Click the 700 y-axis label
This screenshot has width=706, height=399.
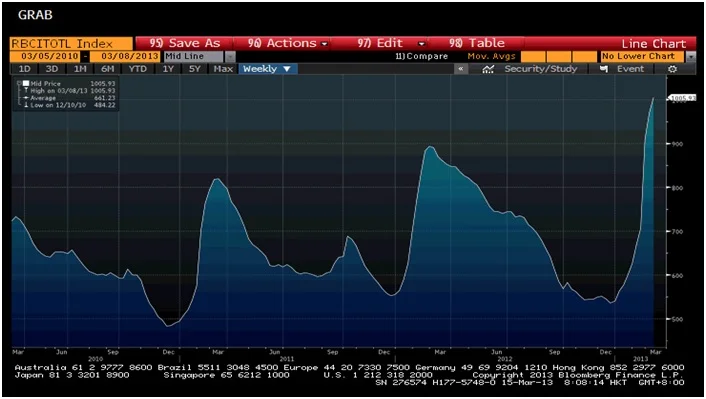678,231
